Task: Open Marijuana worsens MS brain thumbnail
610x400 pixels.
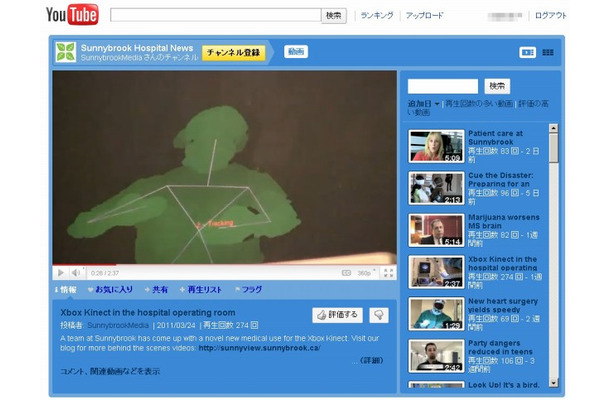Action: coord(436,230)
